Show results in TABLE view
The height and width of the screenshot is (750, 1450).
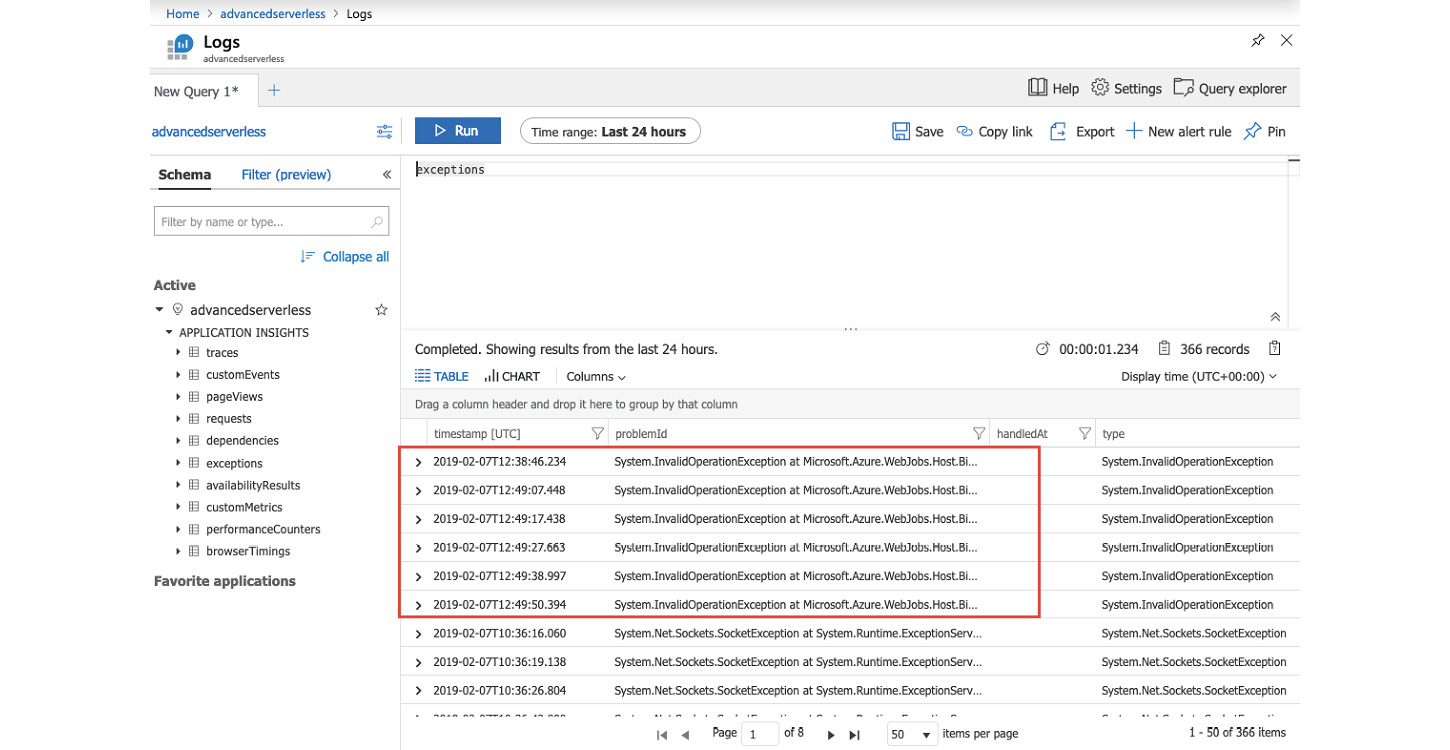coord(442,377)
